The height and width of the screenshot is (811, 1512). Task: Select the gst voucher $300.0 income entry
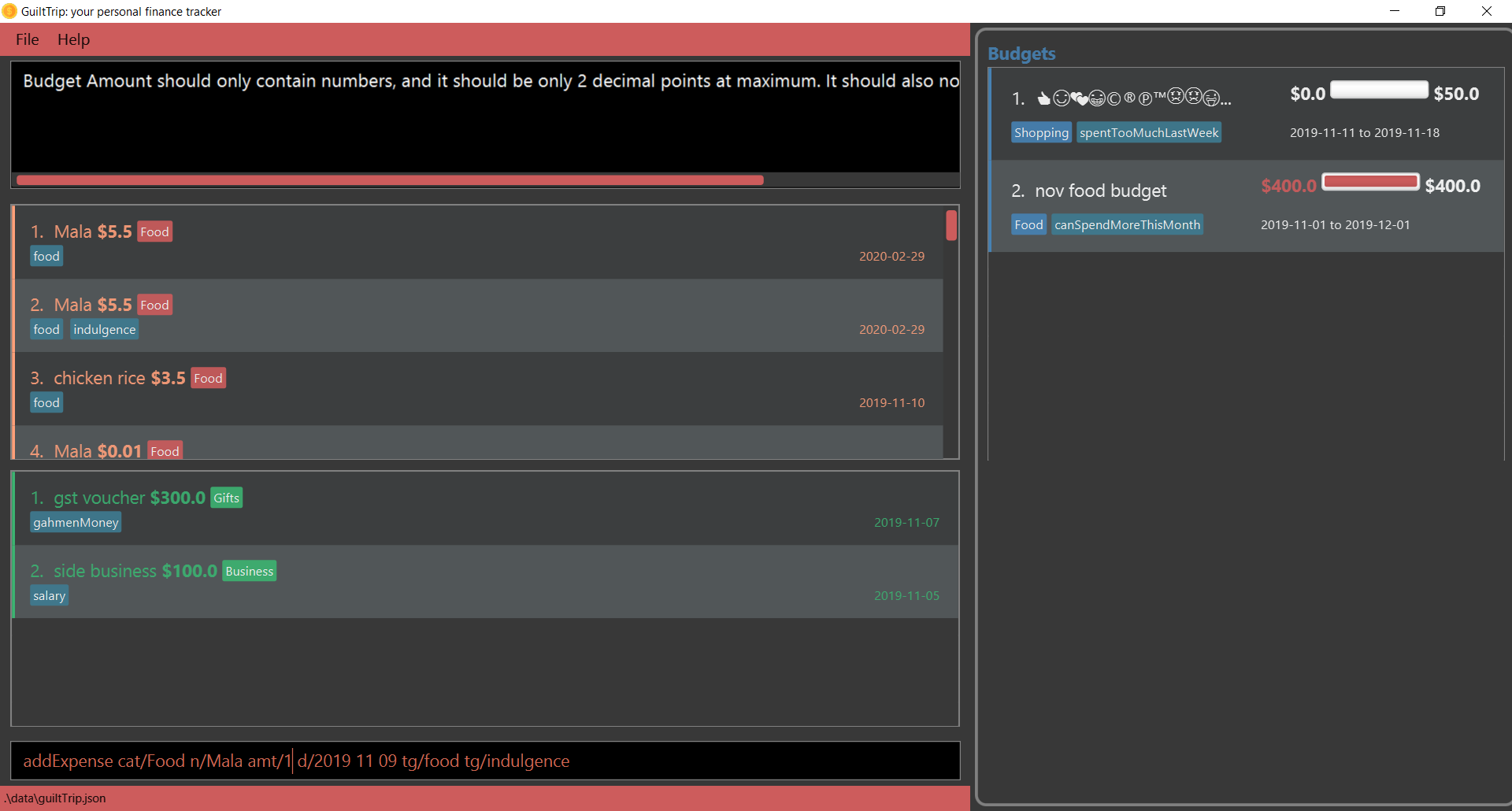(x=486, y=509)
